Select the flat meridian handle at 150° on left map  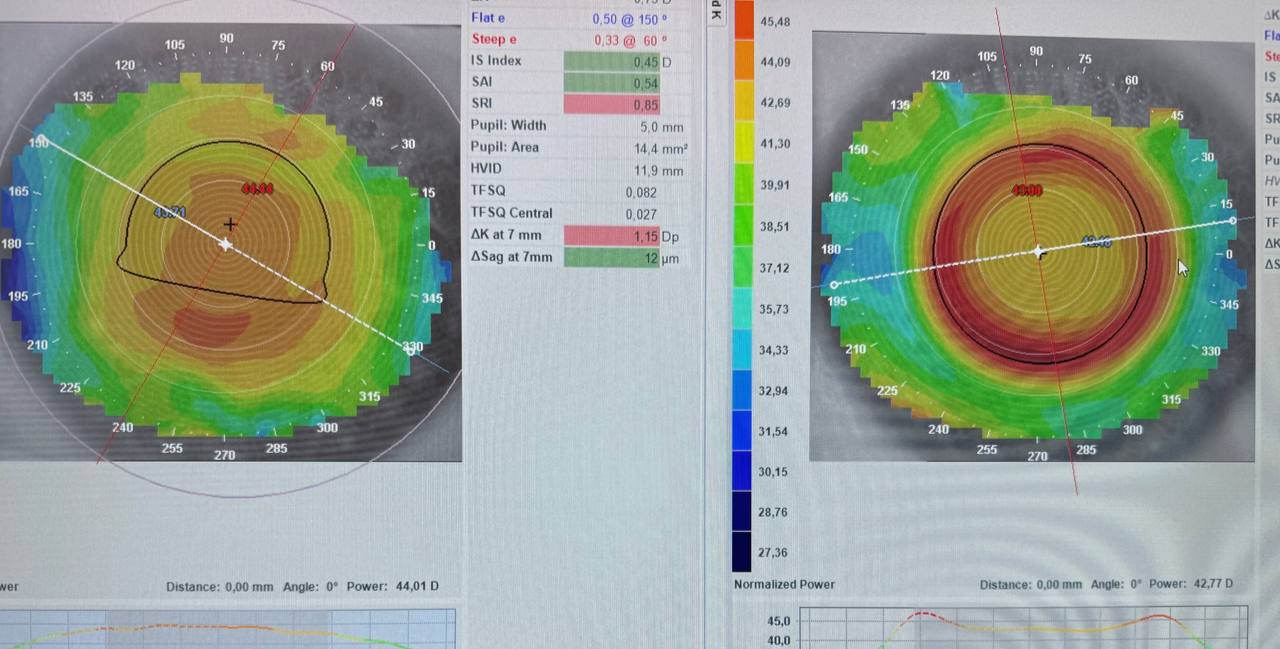click(42, 139)
